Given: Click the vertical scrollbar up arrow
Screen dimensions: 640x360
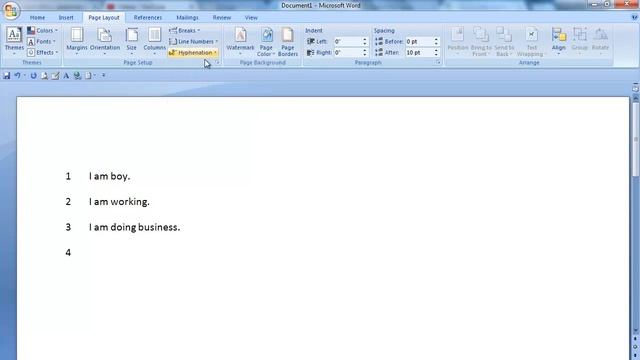Looking at the screenshot, I should [635, 98].
